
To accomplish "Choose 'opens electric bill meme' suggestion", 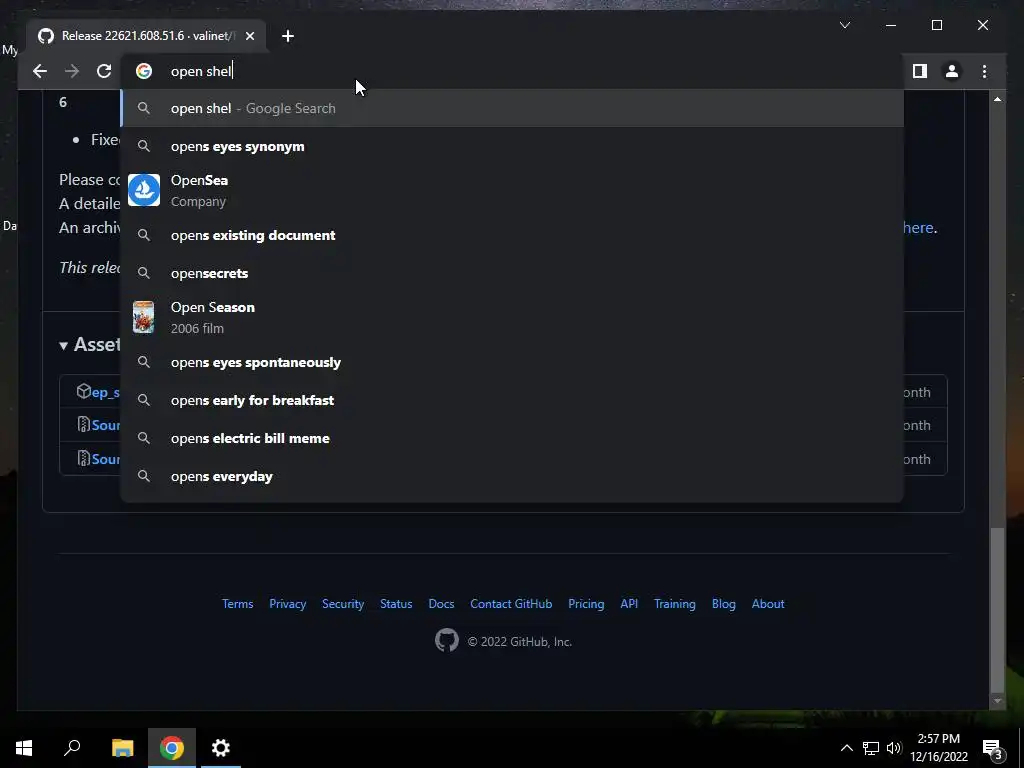I will (513, 438).
